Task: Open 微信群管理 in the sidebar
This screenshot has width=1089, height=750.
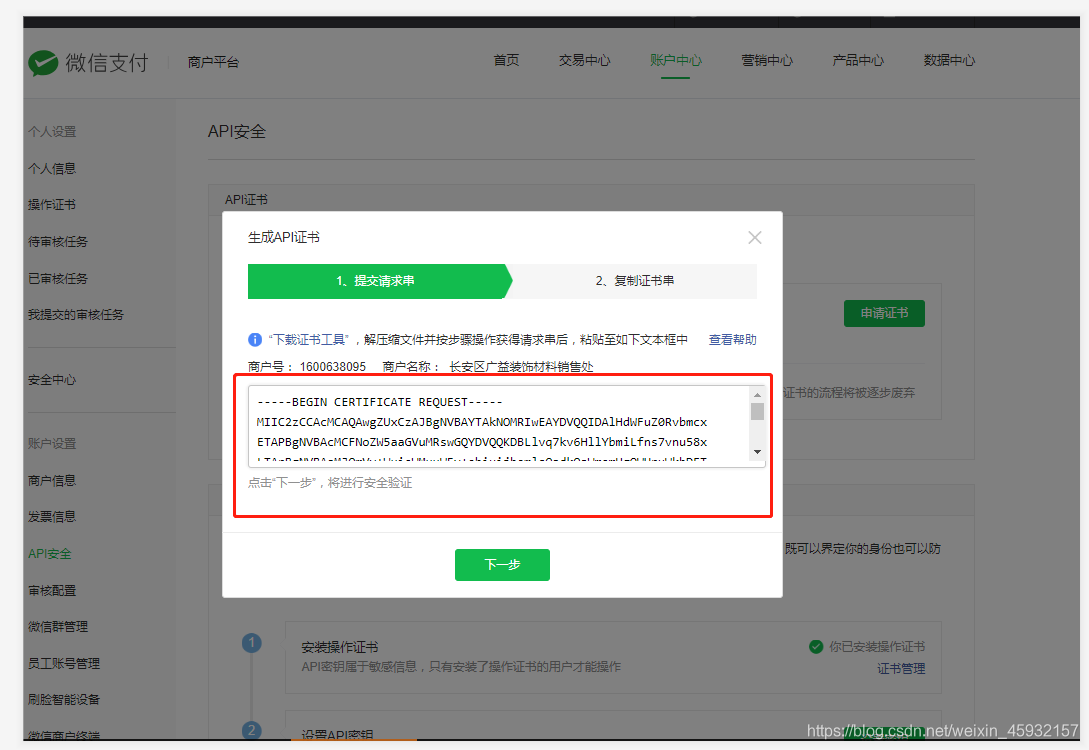Action: [58, 626]
